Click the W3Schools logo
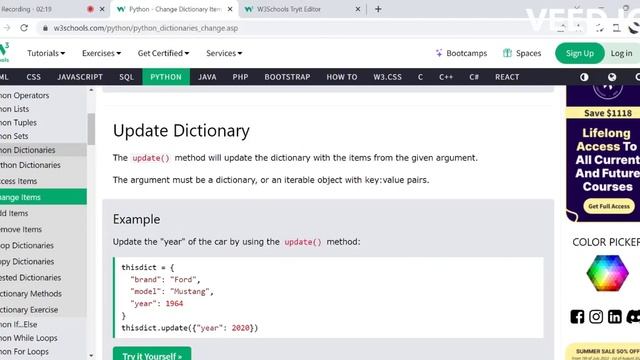 [x=4, y=52]
